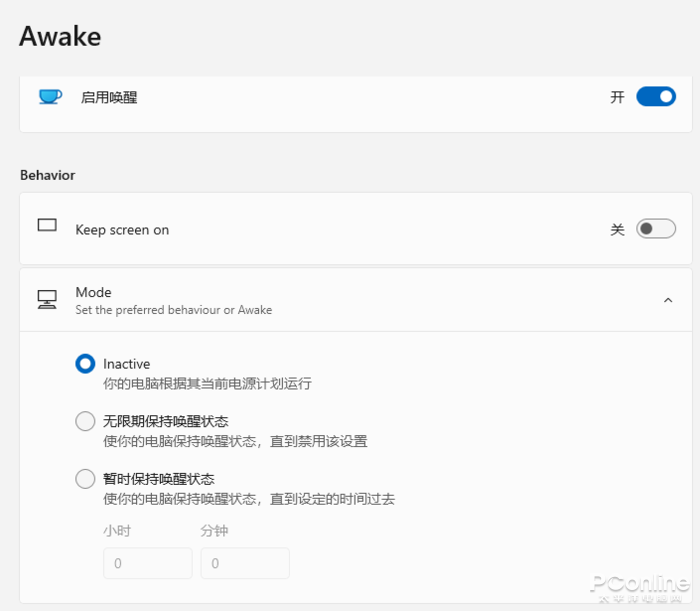Click the 小时 number input box
The height and width of the screenshot is (611, 700).
(147, 563)
